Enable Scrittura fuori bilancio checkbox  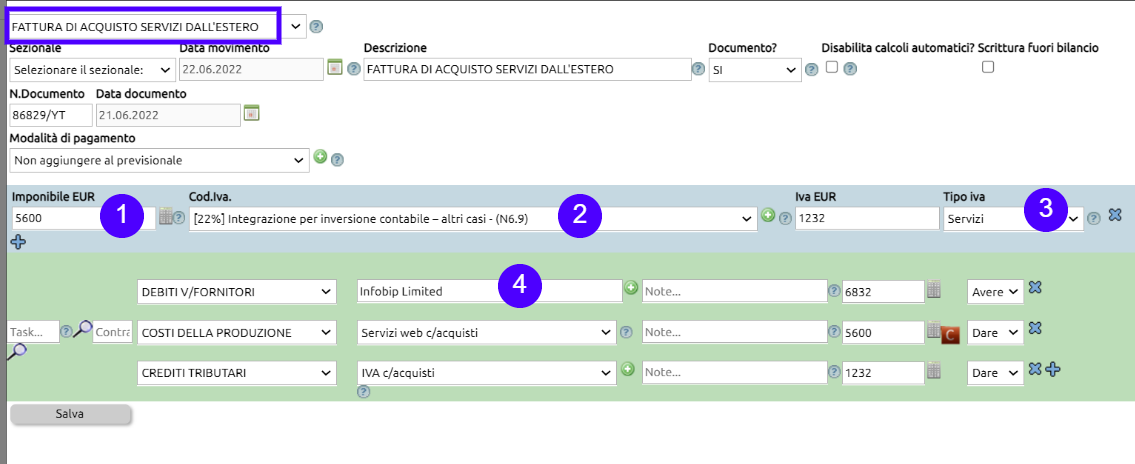(x=988, y=67)
